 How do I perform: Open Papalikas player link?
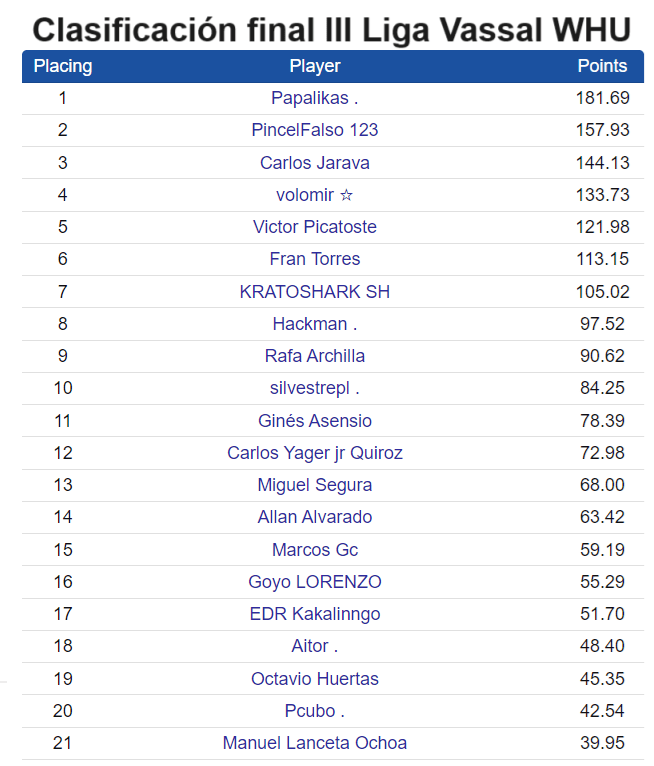(x=314, y=98)
